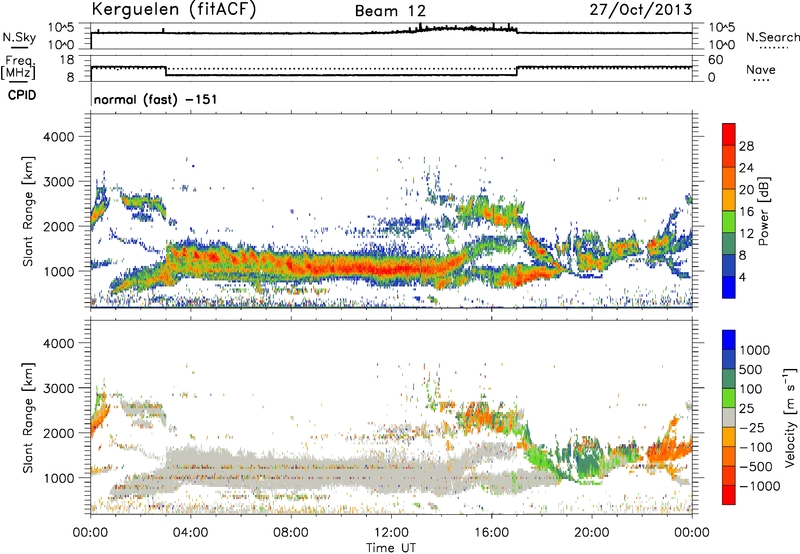
Task: Pick the red bottom velocity colorbar segment
Action: (x=729, y=495)
